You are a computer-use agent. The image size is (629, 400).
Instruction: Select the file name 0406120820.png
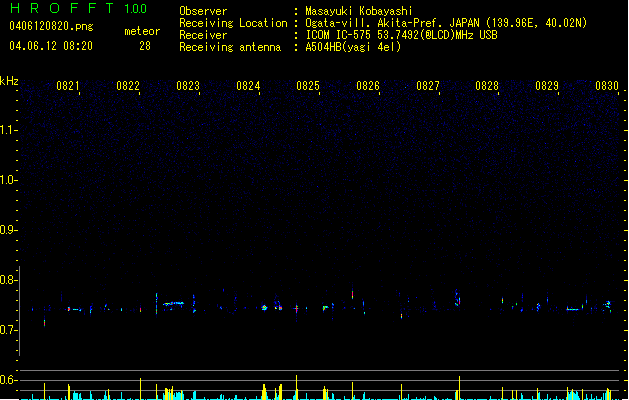click(x=51, y=26)
